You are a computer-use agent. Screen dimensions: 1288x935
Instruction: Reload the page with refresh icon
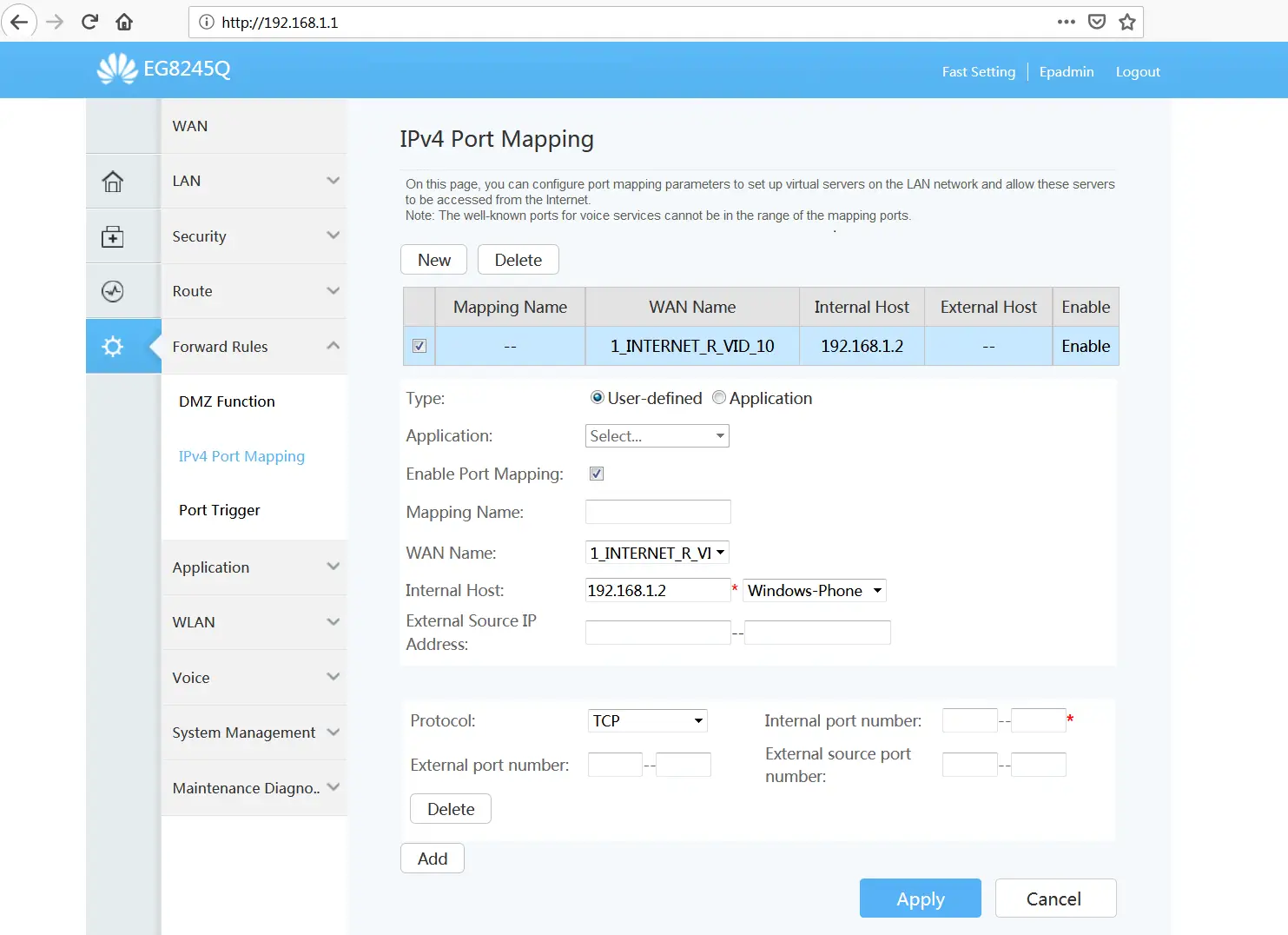[x=89, y=22]
